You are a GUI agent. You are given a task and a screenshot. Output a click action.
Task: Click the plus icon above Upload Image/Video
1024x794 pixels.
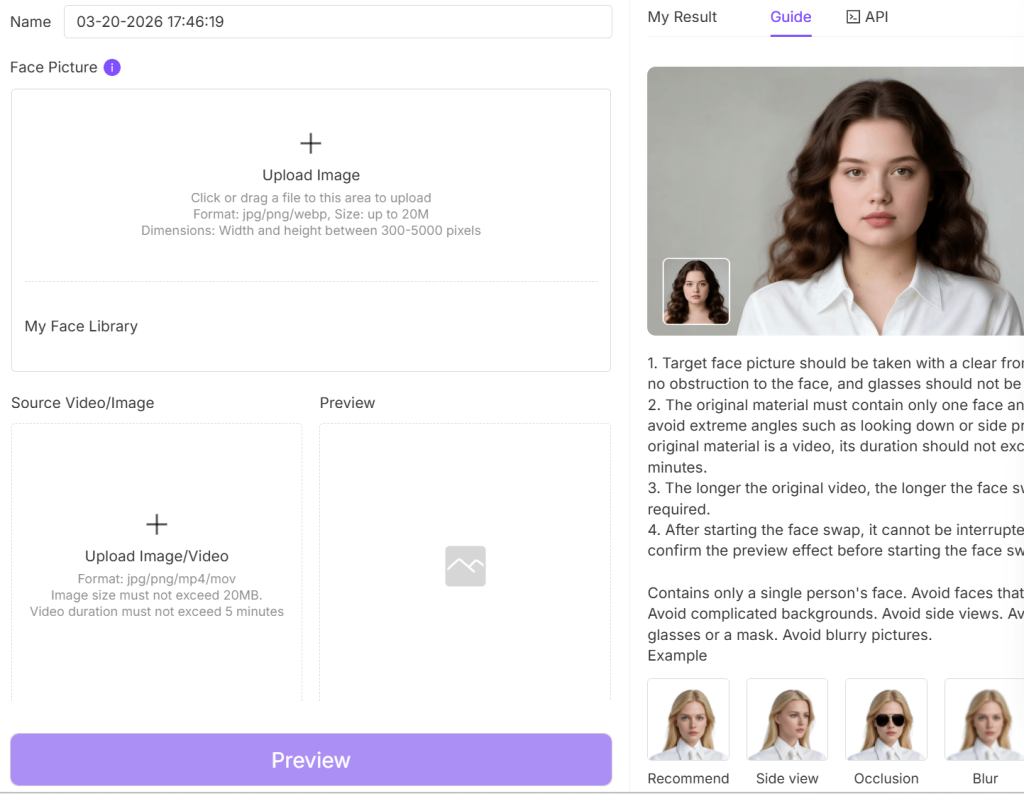157,524
